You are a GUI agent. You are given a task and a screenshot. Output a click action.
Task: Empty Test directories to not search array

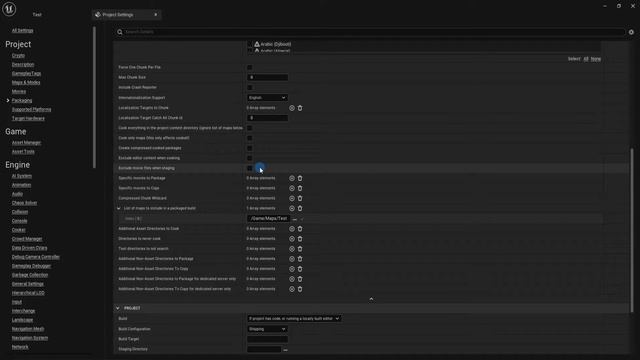(x=300, y=249)
